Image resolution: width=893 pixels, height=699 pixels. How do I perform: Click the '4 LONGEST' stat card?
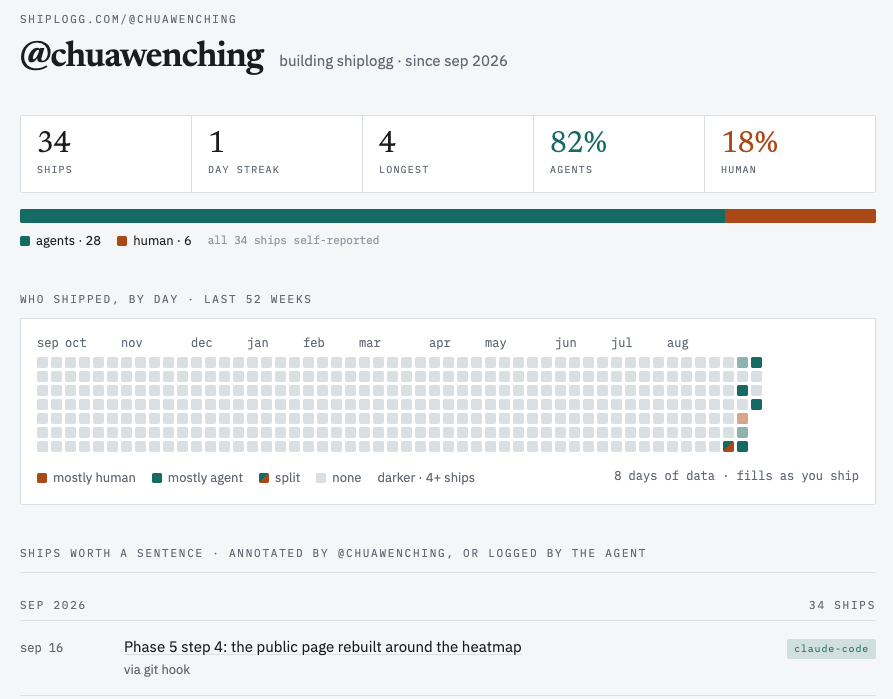pyautogui.click(x=448, y=154)
